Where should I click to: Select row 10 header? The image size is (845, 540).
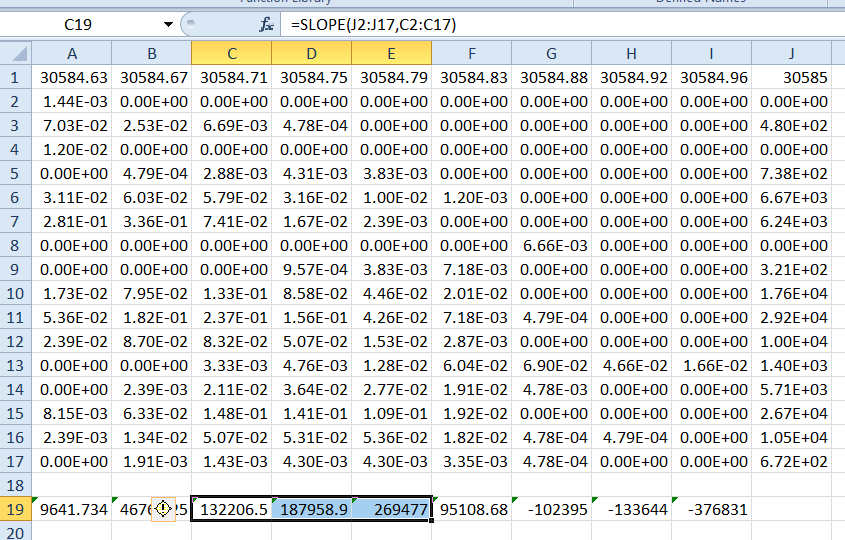15,293
